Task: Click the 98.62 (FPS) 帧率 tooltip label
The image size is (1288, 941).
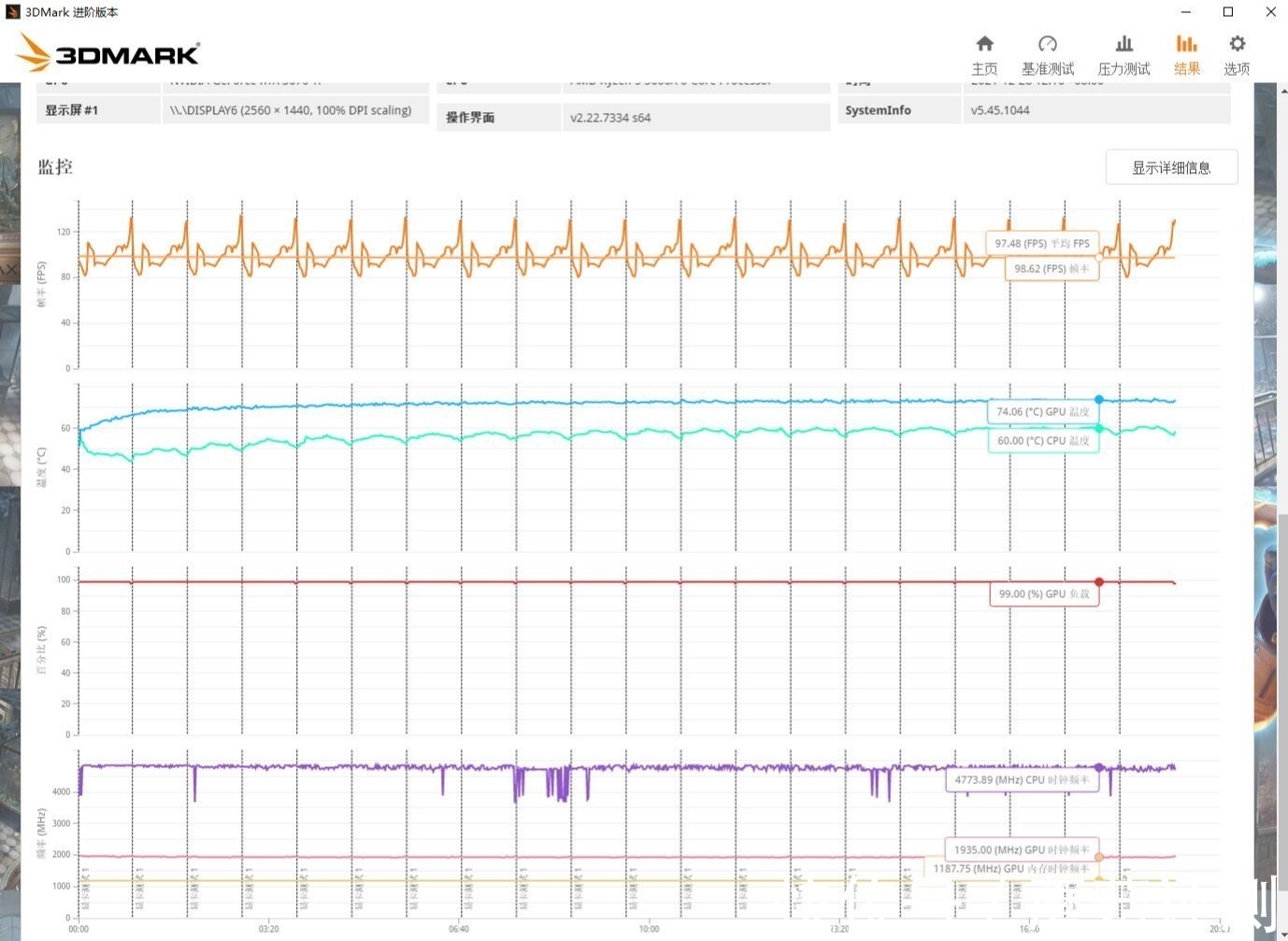Action: [1052, 268]
